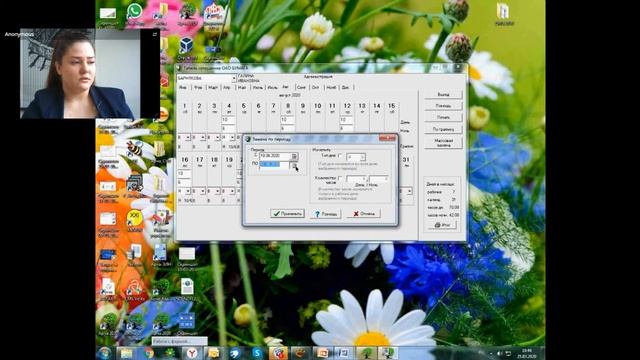
Task: Click day hours field under day 12
Action: [x=347, y=120]
